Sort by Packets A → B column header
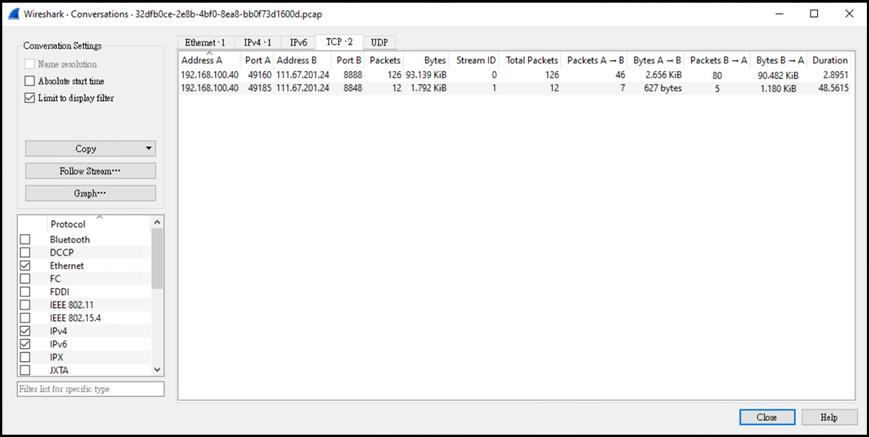Screen dimensions: 869x437 pos(595,60)
